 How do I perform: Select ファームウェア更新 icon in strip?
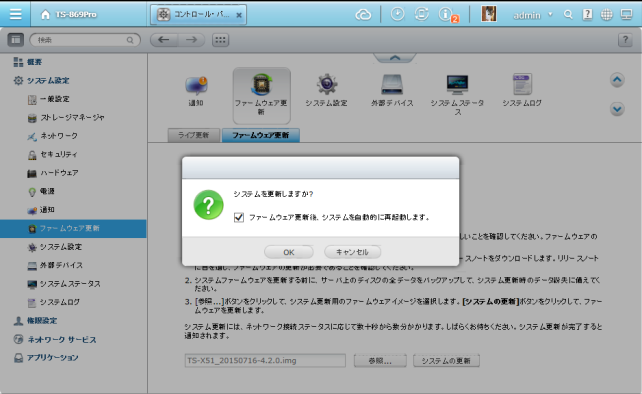click(x=261, y=95)
